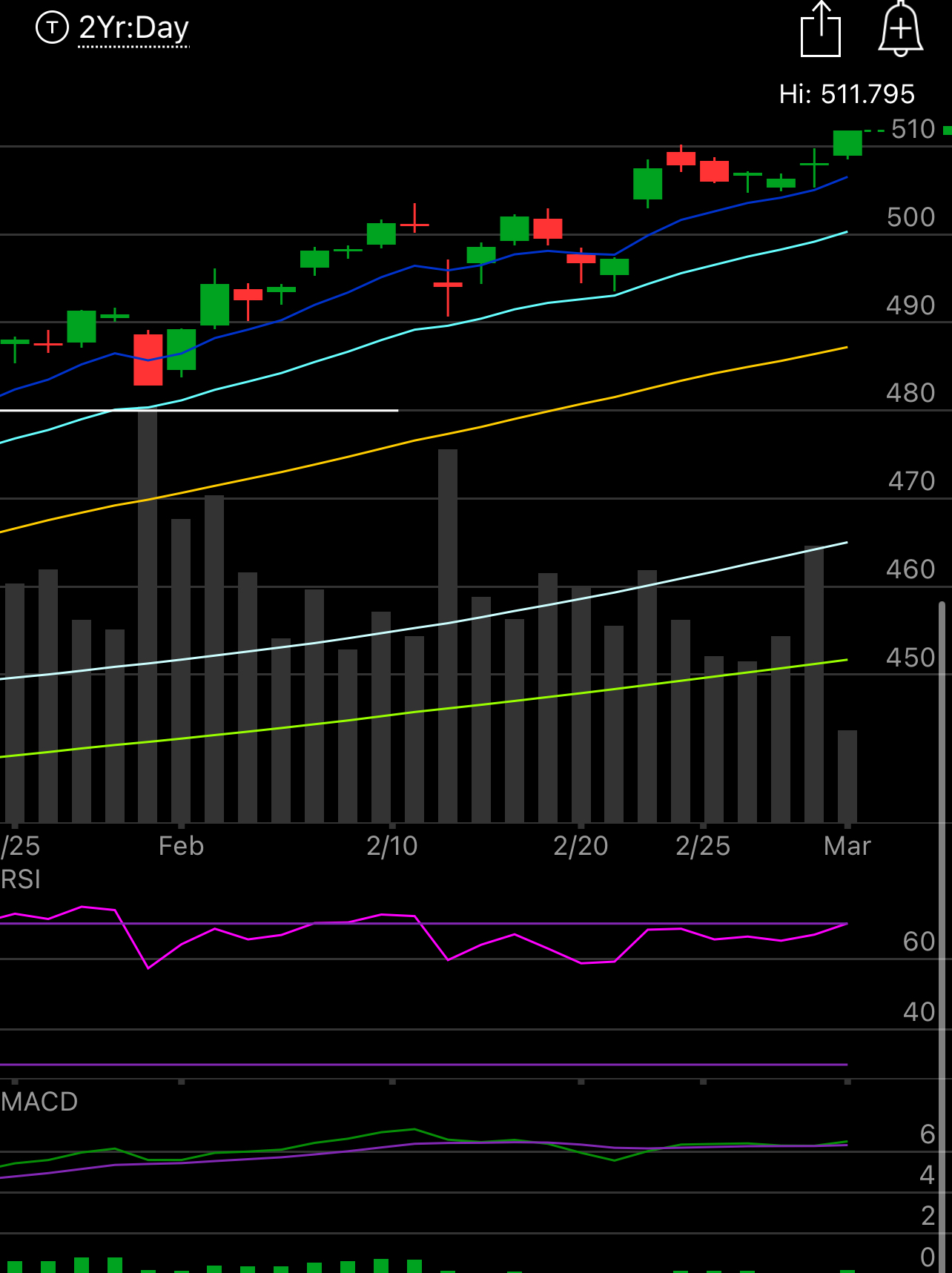Viewport: 952px width, 1273px height.
Task: Select the RSI indicator label
Action: (x=21, y=880)
